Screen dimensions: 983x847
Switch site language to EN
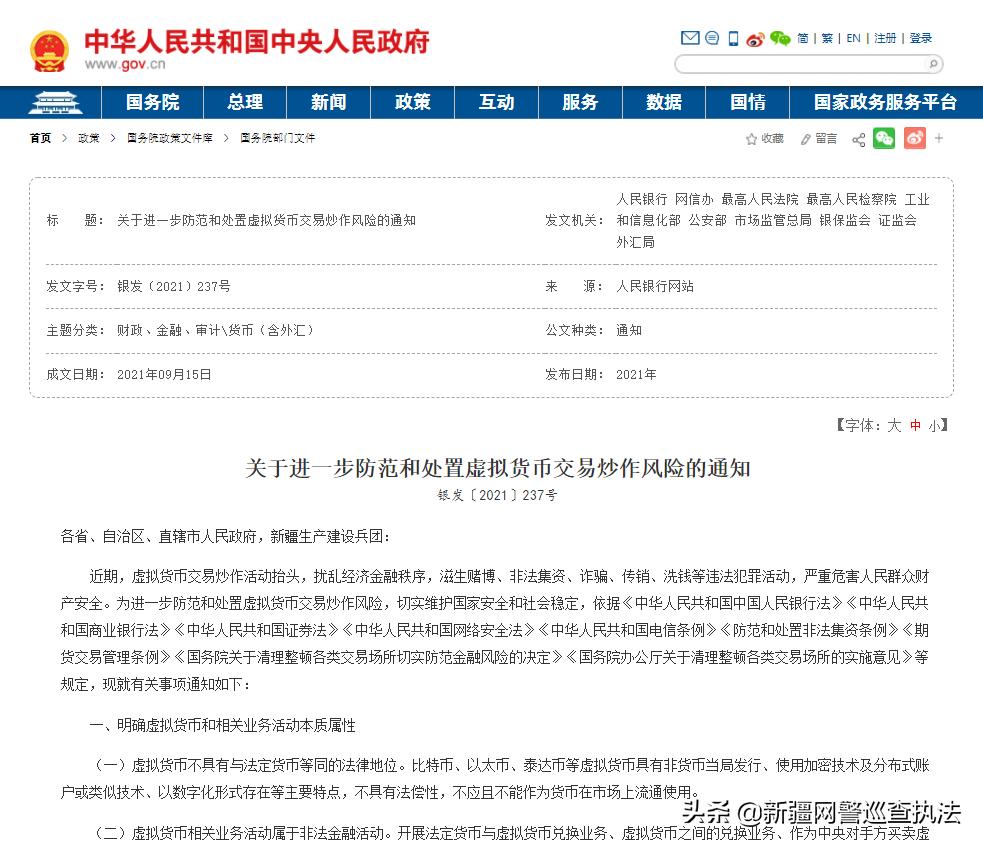point(852,38)
